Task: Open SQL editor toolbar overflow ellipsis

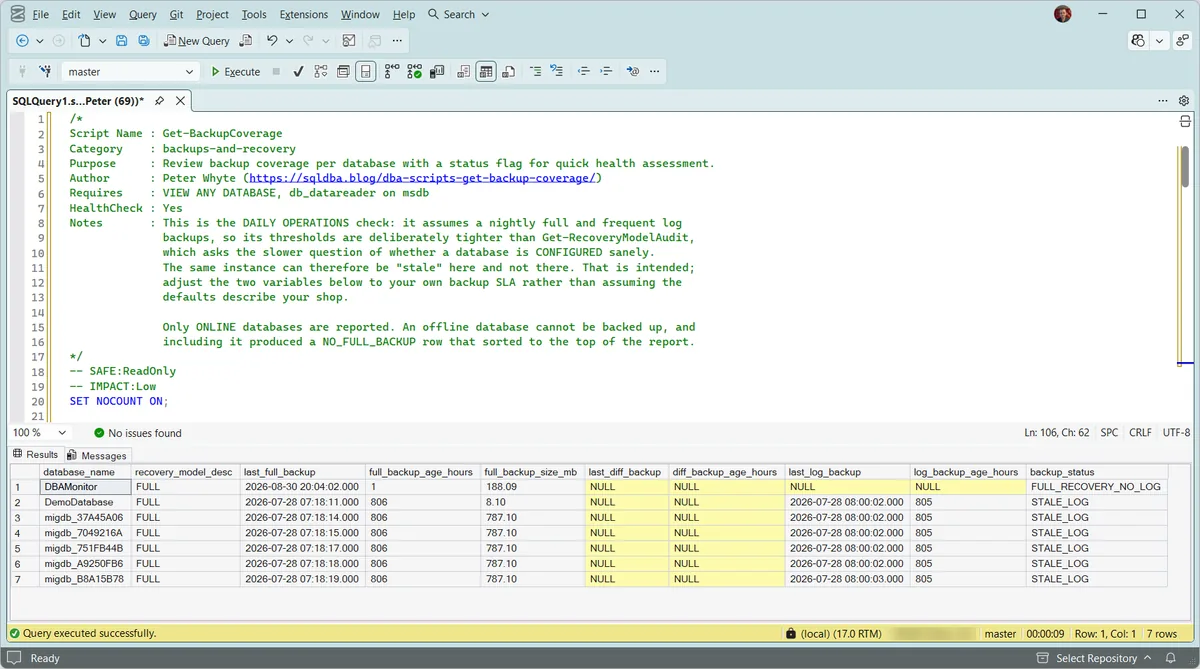Action: (655, 72)
